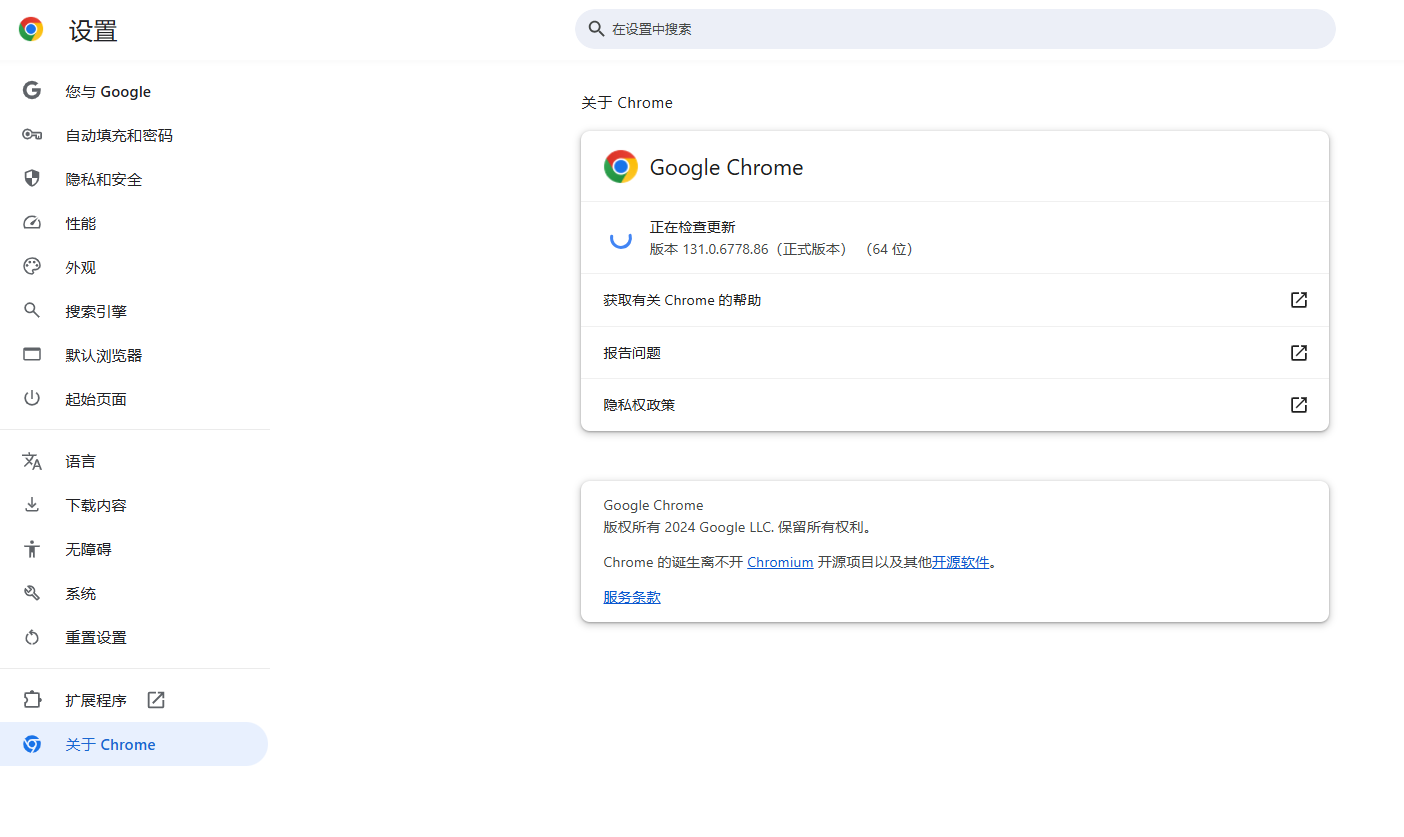1404x837 pixels.
Task: Open the 开源软件 link
Action: [x=961, y=562]
